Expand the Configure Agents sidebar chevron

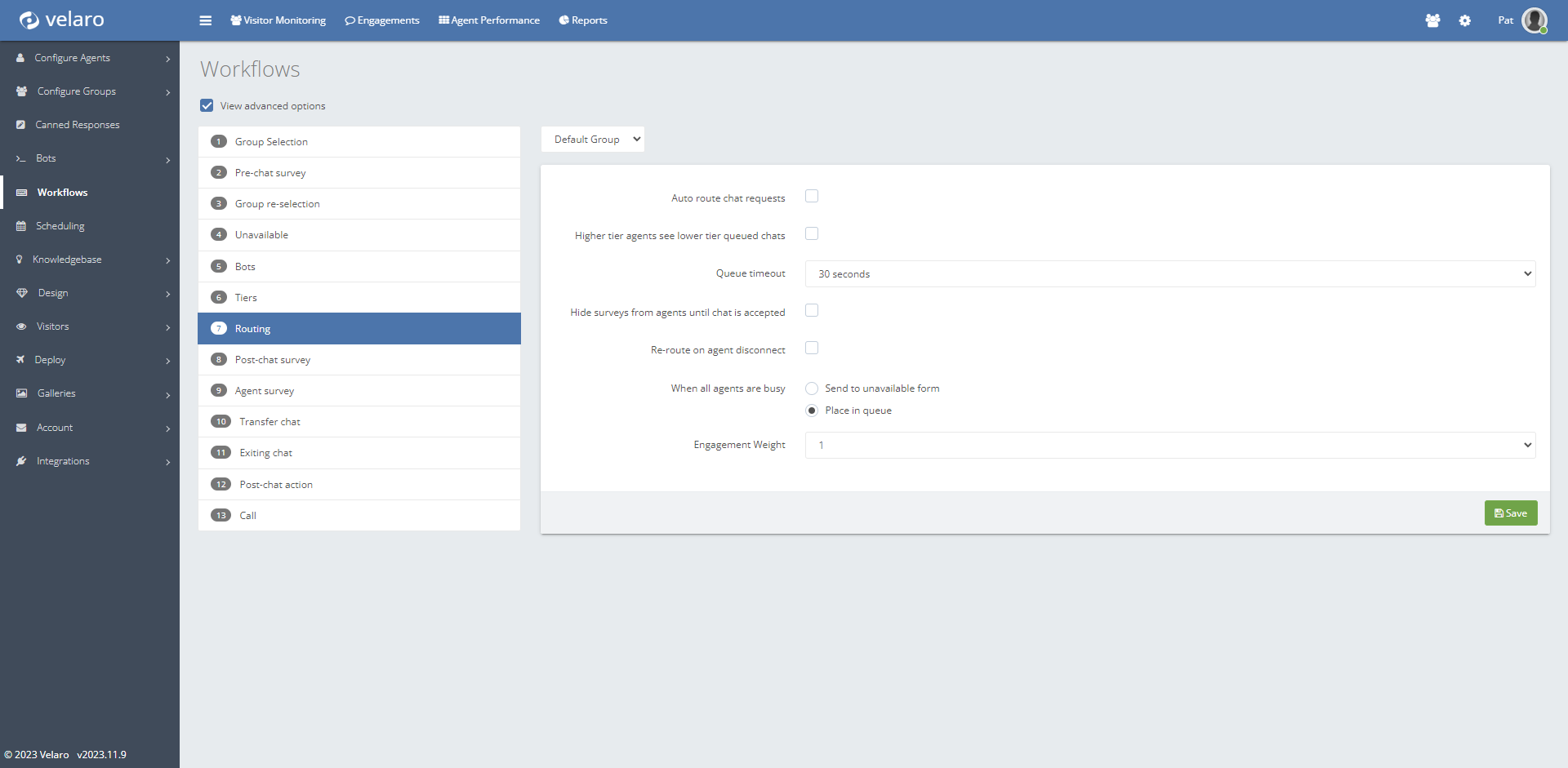click(x=167, y=59)
